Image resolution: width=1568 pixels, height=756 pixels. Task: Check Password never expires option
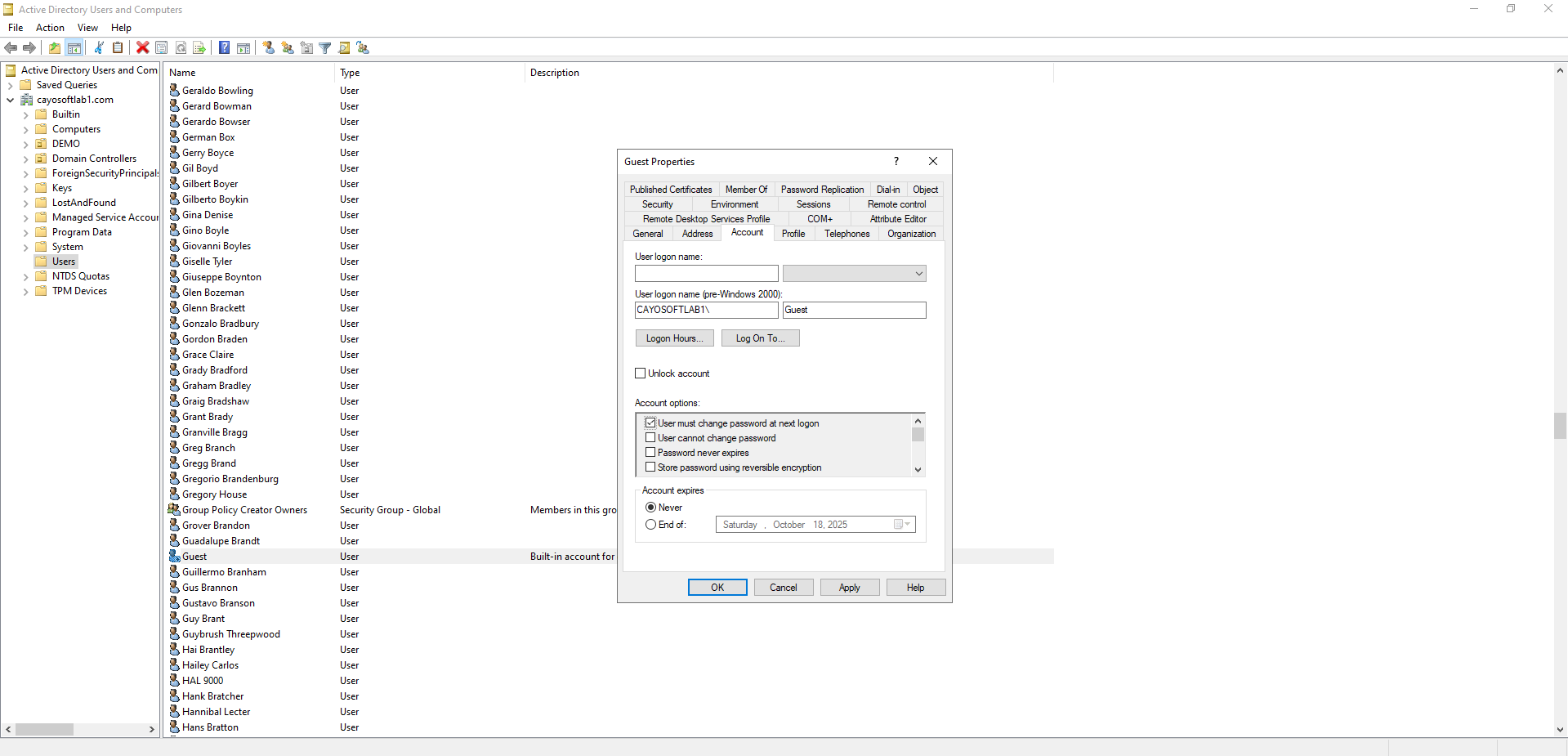click(x=650, y=453)
